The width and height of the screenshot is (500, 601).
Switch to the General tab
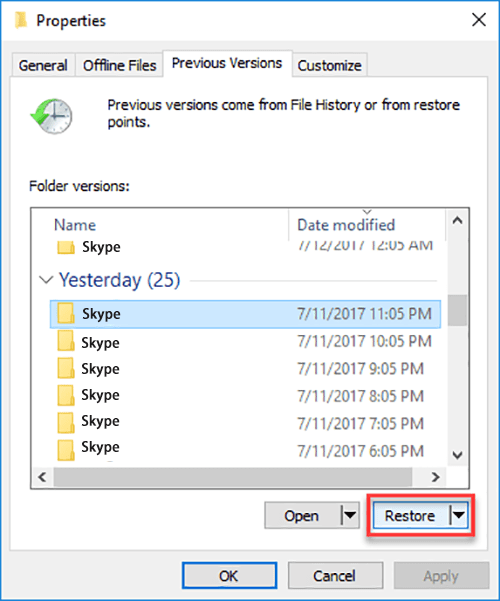click(43, 65)
